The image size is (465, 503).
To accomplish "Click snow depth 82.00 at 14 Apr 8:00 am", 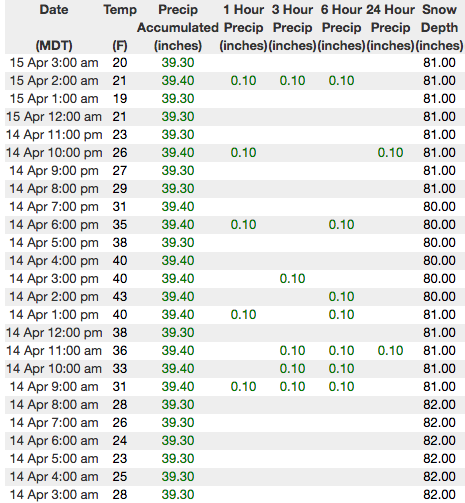I will point(439,405).
